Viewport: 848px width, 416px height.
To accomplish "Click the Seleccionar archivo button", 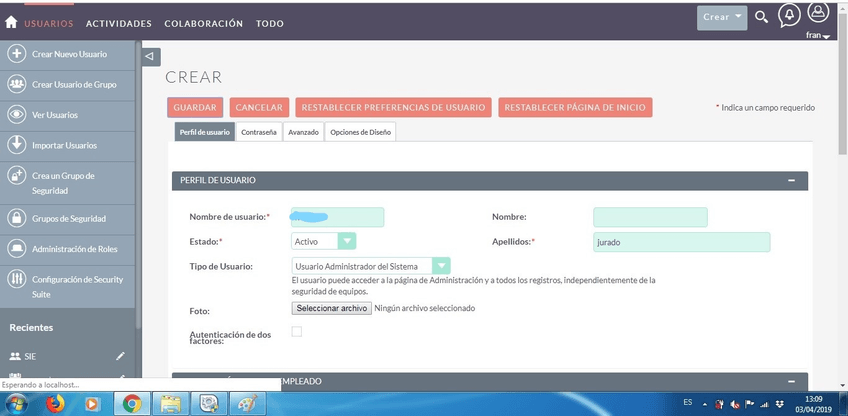I will 332,308.
